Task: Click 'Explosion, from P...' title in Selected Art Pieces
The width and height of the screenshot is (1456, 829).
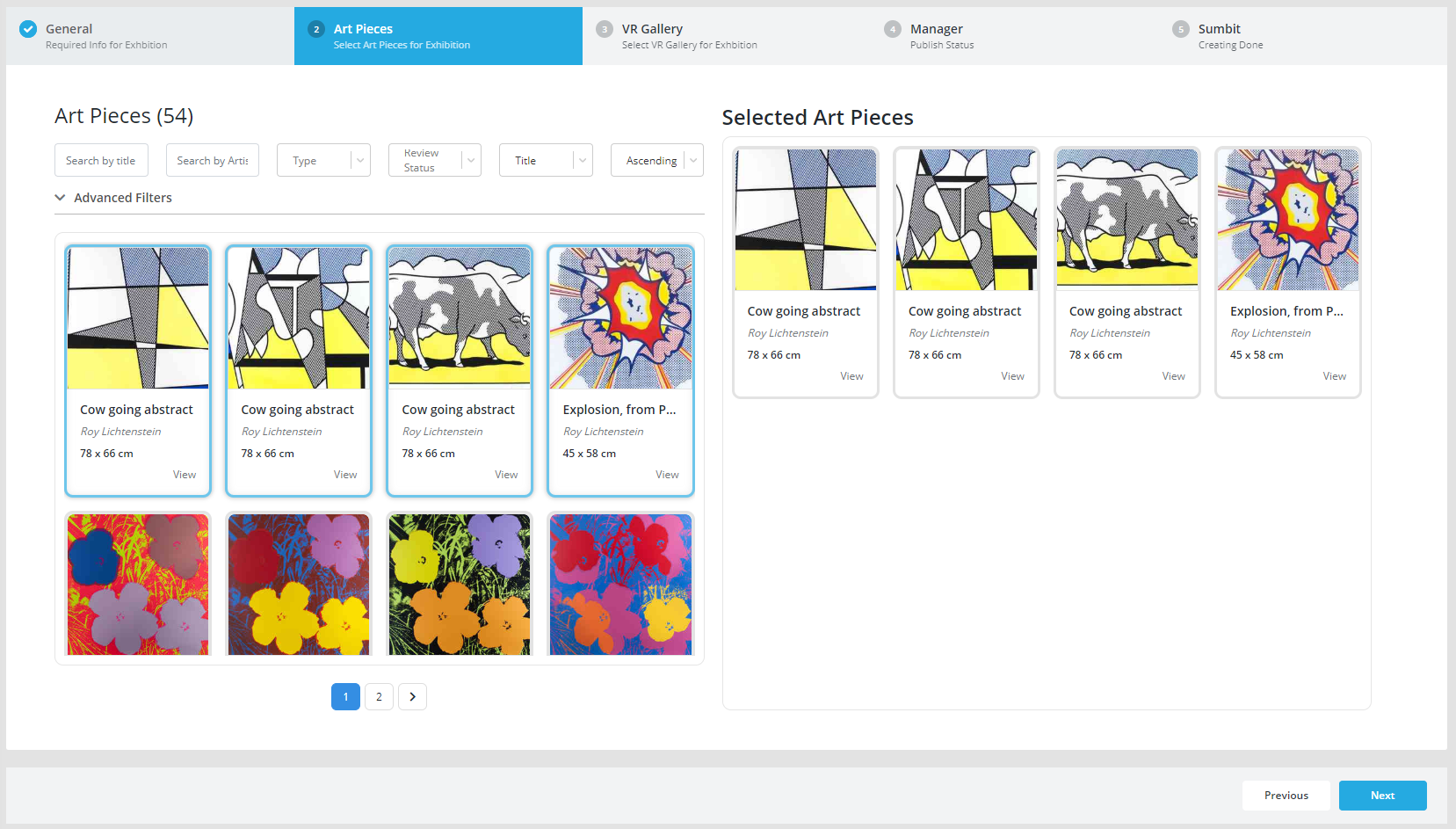Action: point(1286,311)
